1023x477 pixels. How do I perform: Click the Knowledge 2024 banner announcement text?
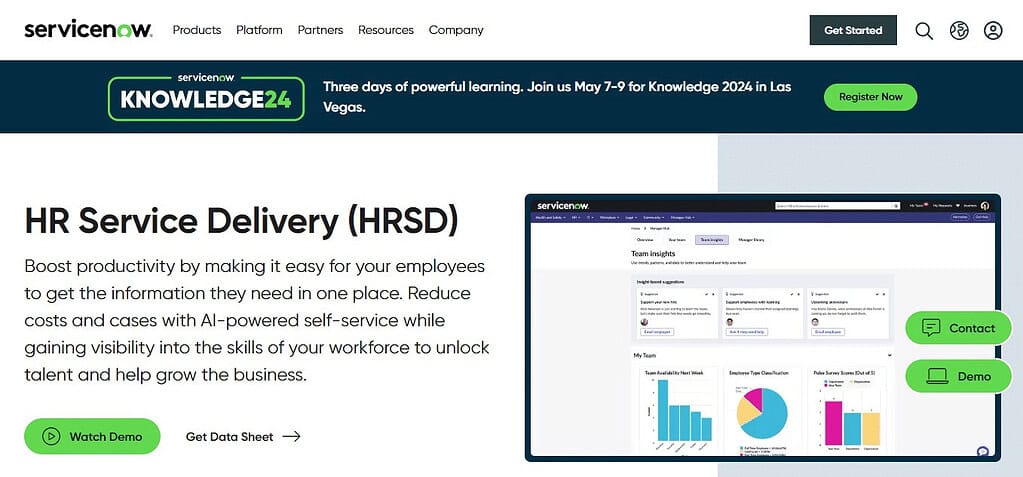(557, 97)
